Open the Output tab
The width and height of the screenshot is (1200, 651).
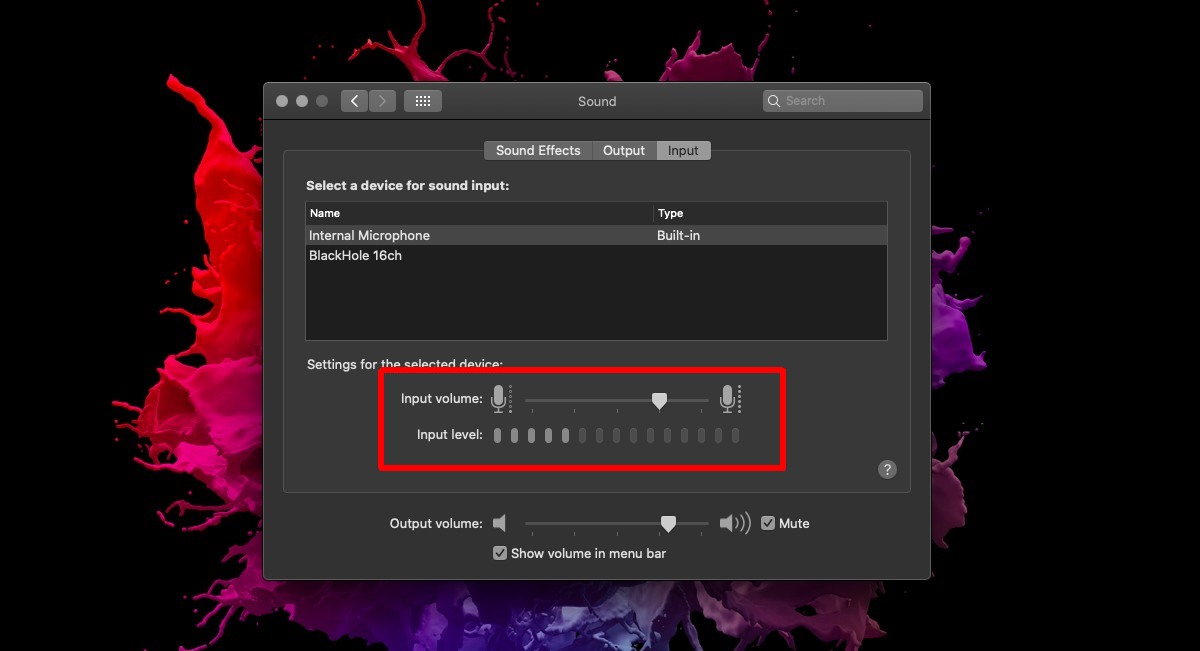click(624, 150)
